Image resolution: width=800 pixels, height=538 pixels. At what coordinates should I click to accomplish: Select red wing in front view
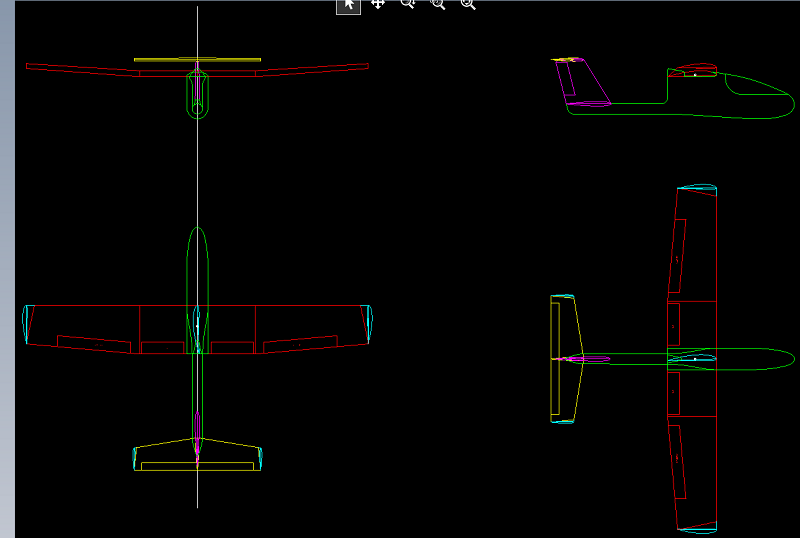point(80,69)
